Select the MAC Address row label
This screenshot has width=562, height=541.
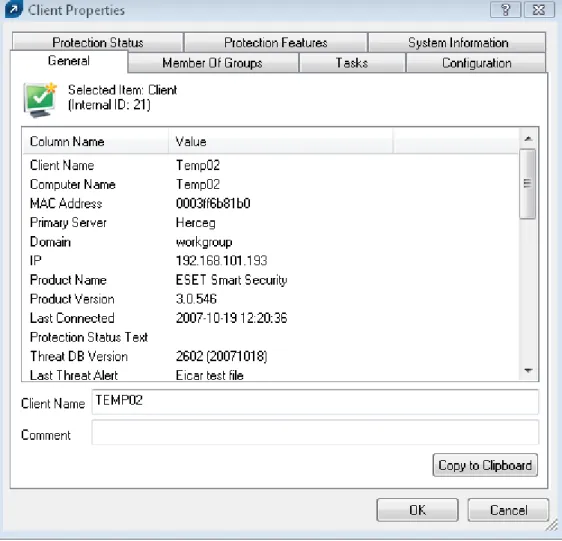click(x=66, y=204)
